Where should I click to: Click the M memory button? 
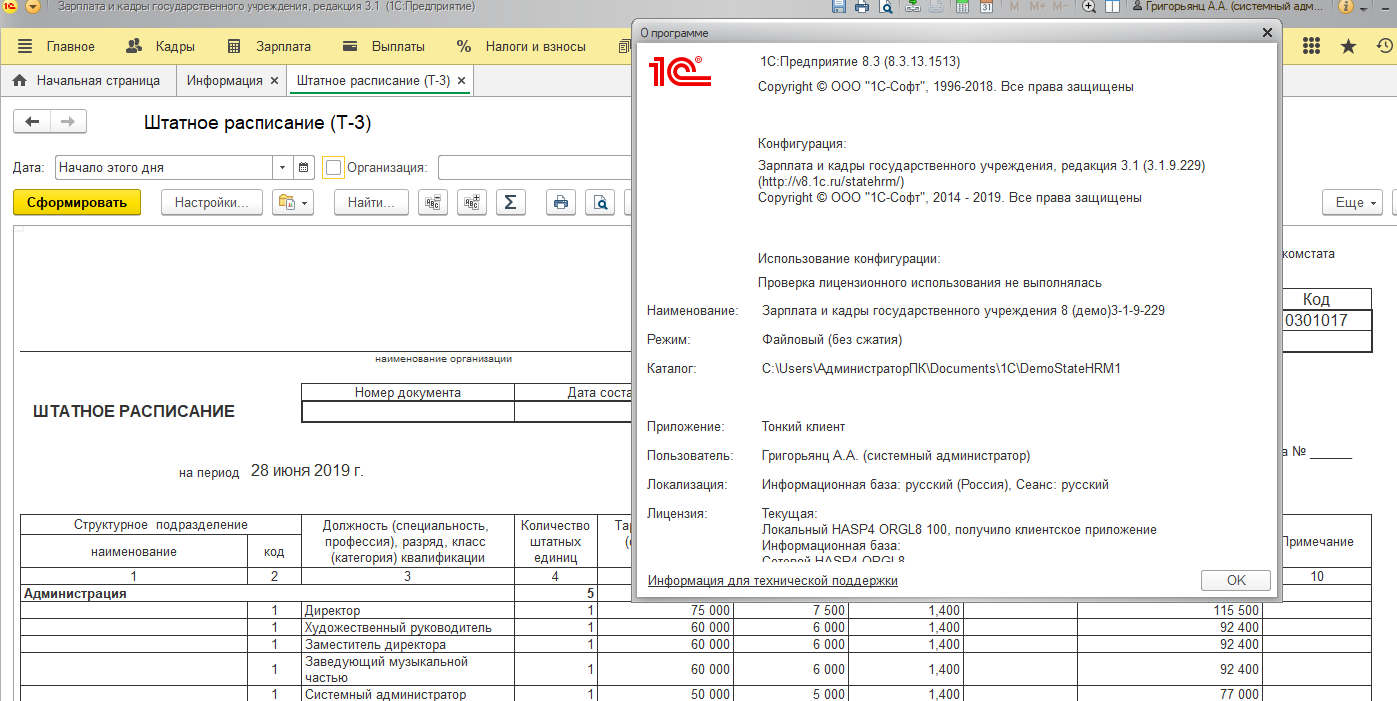coord(1015,7)
